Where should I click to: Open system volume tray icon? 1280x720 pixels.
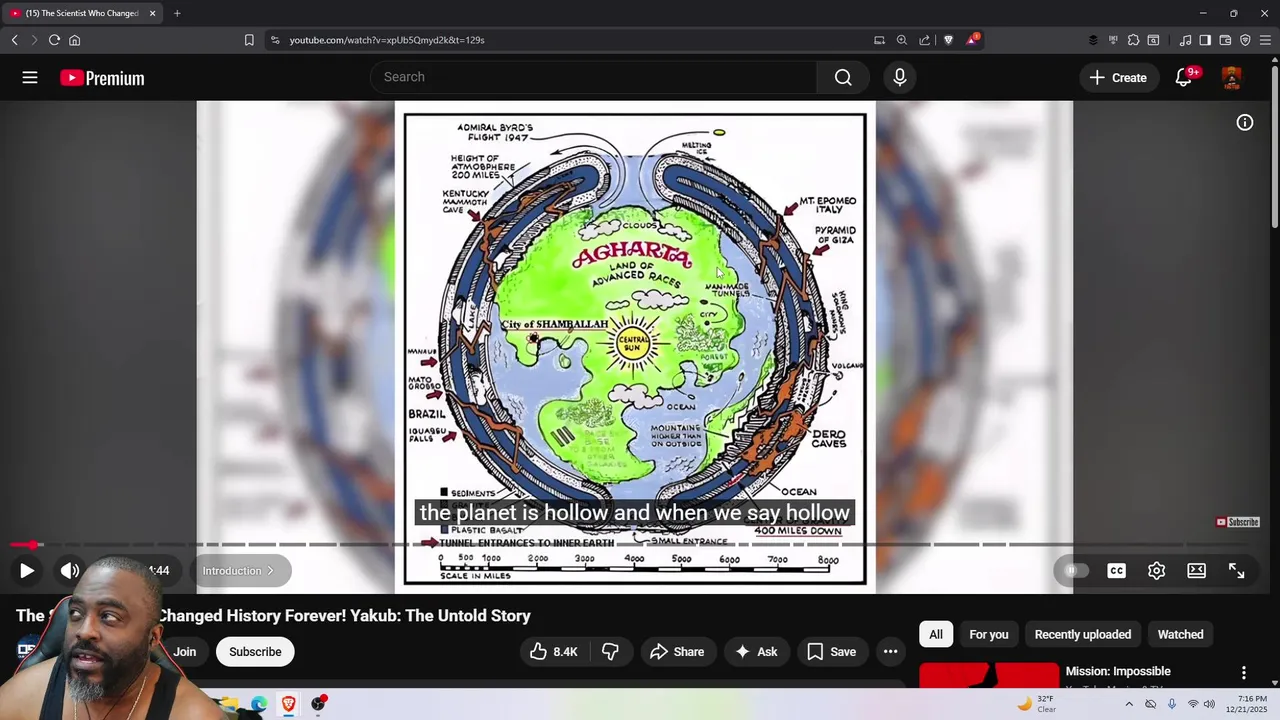click(x=1209, y=704)
